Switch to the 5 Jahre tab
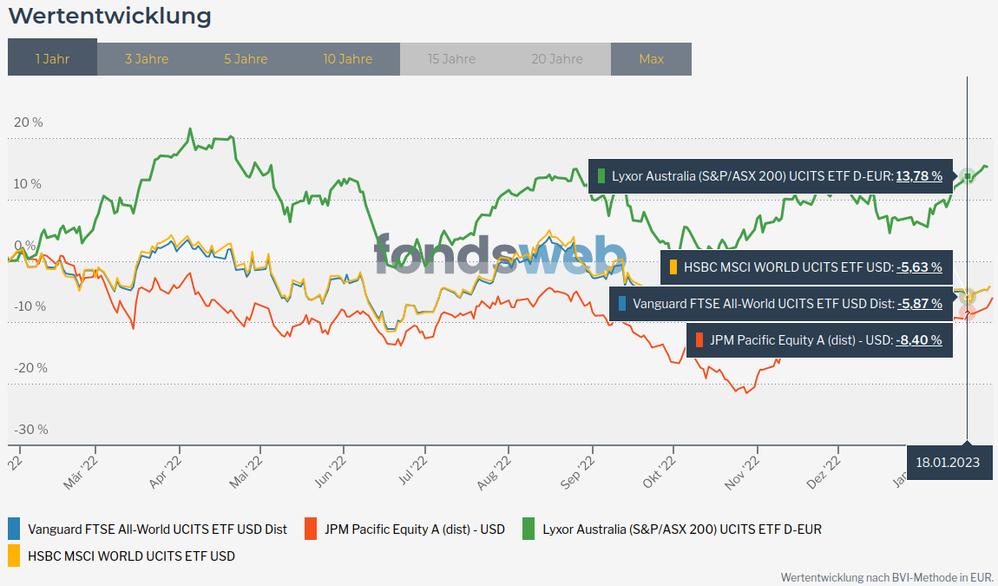The height and width of the screenshot is (586, 998). pyautogui.click(x=246, y=58)
